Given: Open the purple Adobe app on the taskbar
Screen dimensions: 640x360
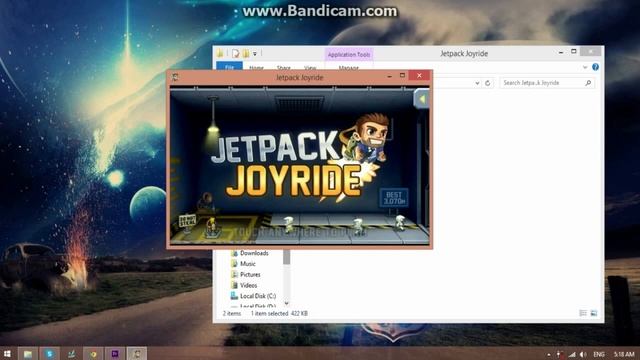Looking at the screenshot, I should tap(115, 354).
